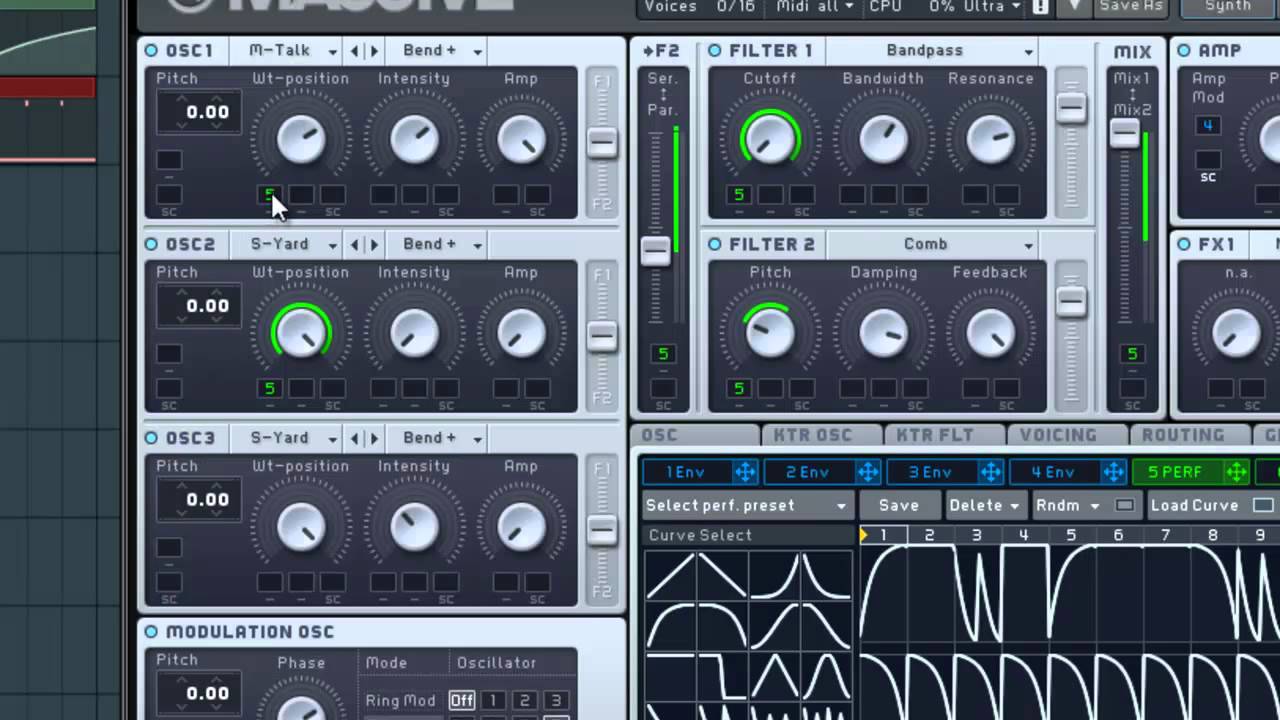Set Ring Mod to Off
Screen dimensions: 1280x720
click(461, 700)
